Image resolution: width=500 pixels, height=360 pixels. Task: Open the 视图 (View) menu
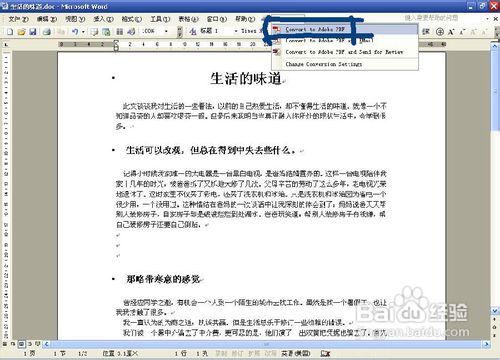tap(75, 19)
